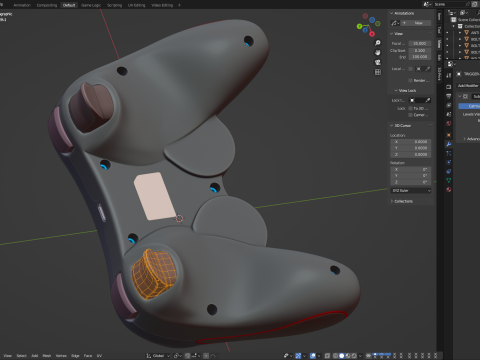Open the Default workspace tab

pos(69,5)
